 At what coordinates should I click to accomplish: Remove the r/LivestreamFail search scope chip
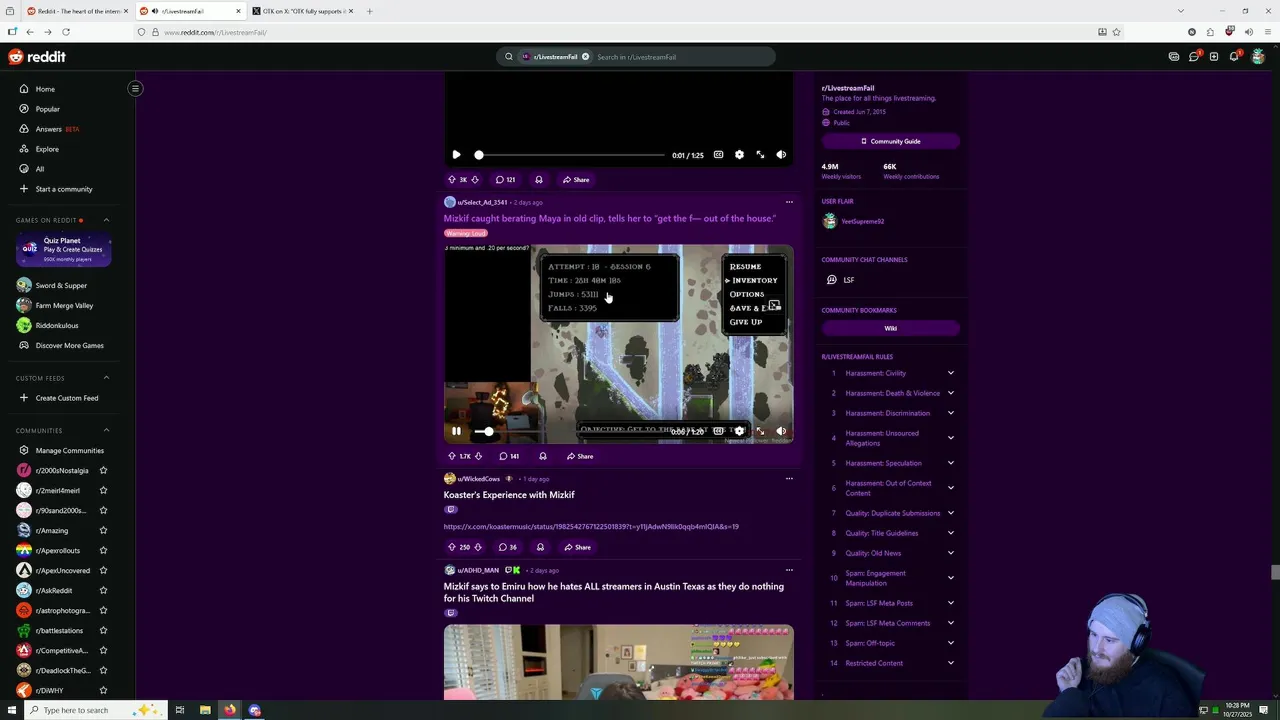coord(585,57)
